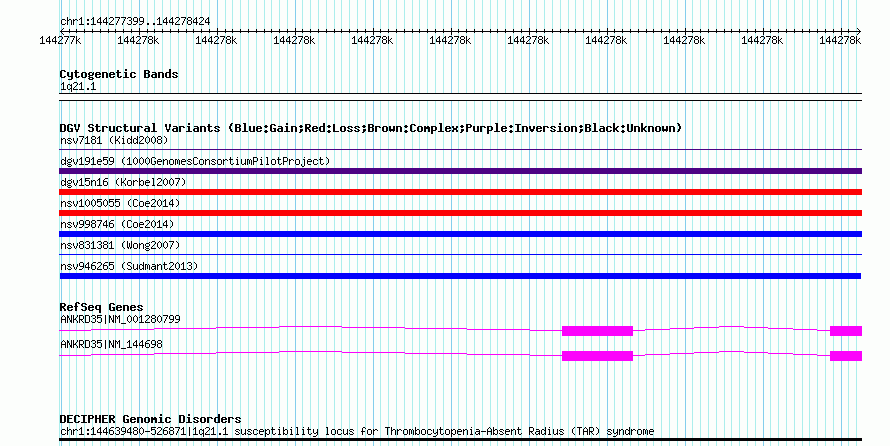Image resolution: width=890 pixels, height=446 pixels.
Task: Click the purple dgv191e59 inversion bar
Action: [460, 171]
